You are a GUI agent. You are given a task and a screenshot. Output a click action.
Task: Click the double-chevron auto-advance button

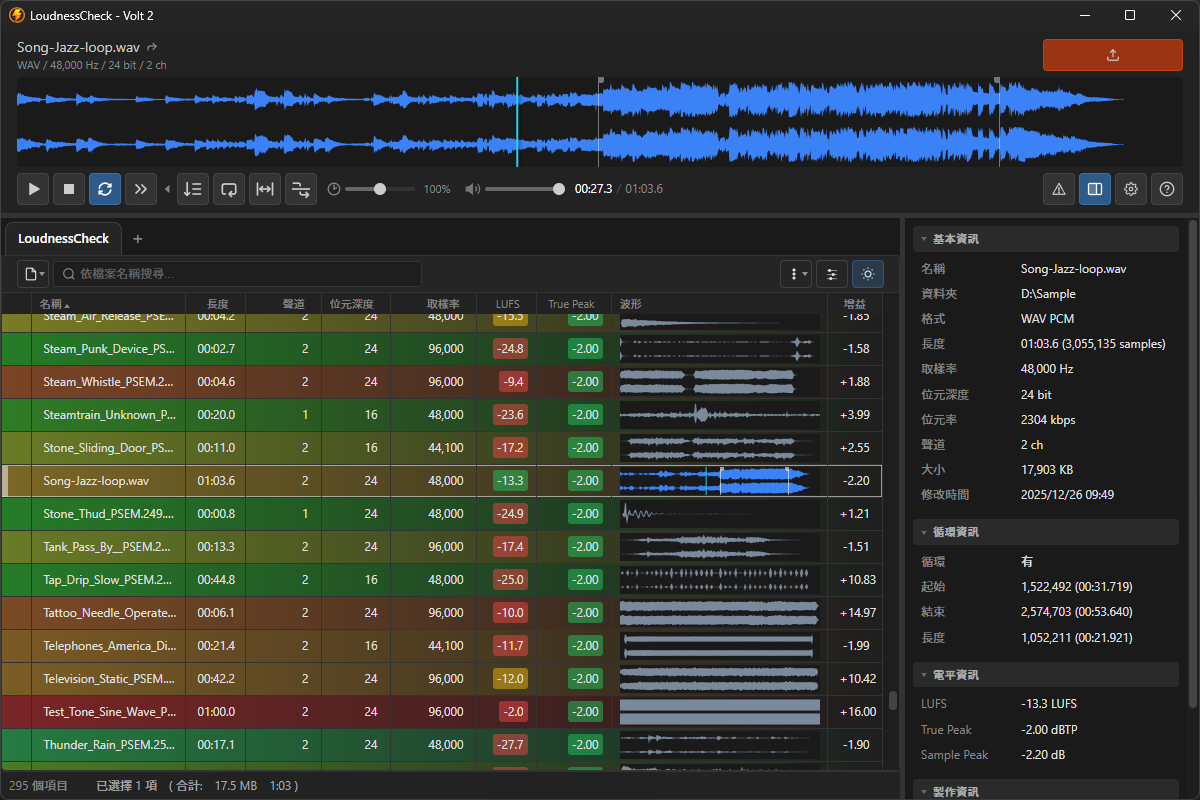(141, 188)
